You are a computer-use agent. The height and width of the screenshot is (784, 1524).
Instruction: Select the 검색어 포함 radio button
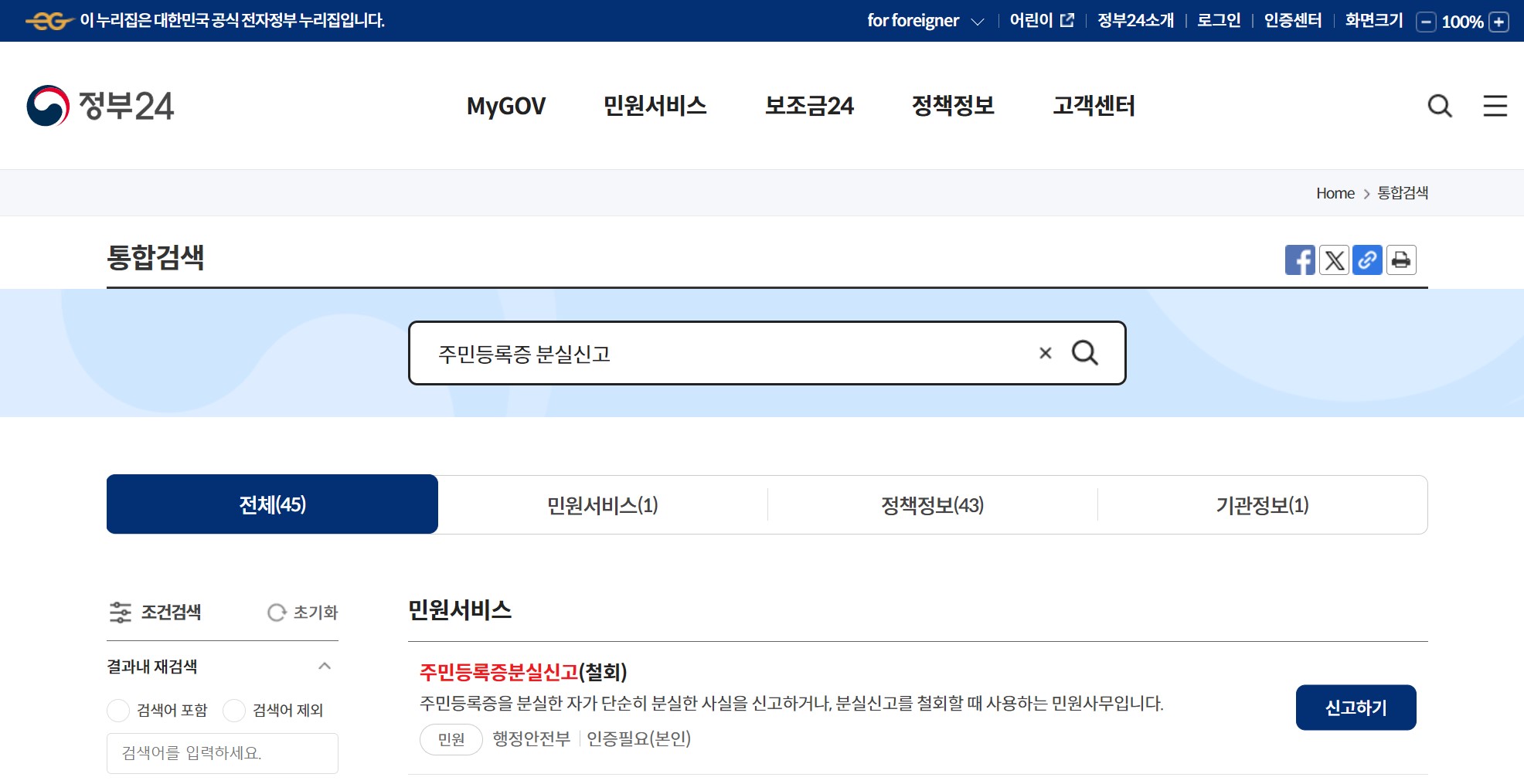118,710
